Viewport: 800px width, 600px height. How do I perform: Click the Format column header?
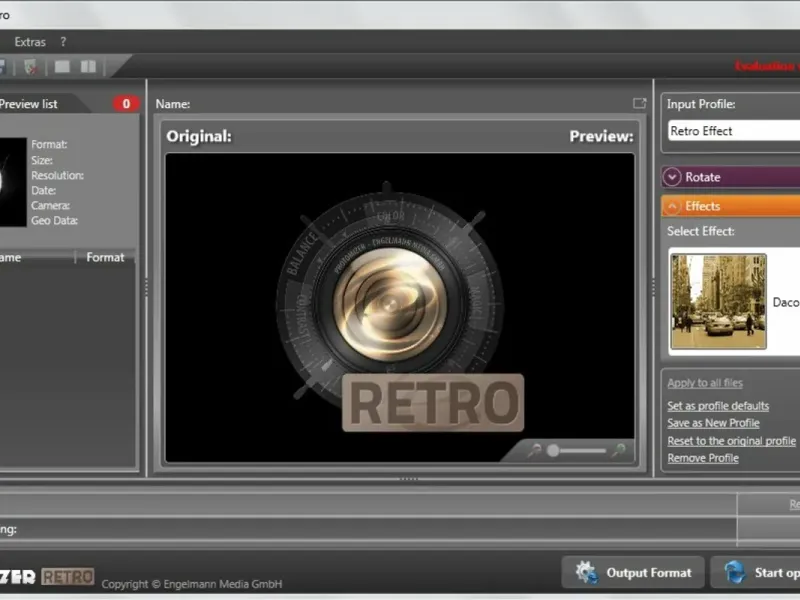point(105,257)
